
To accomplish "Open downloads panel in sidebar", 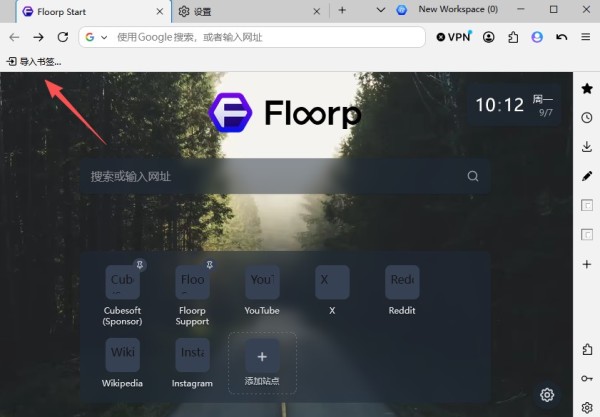I will coord(587,147).
